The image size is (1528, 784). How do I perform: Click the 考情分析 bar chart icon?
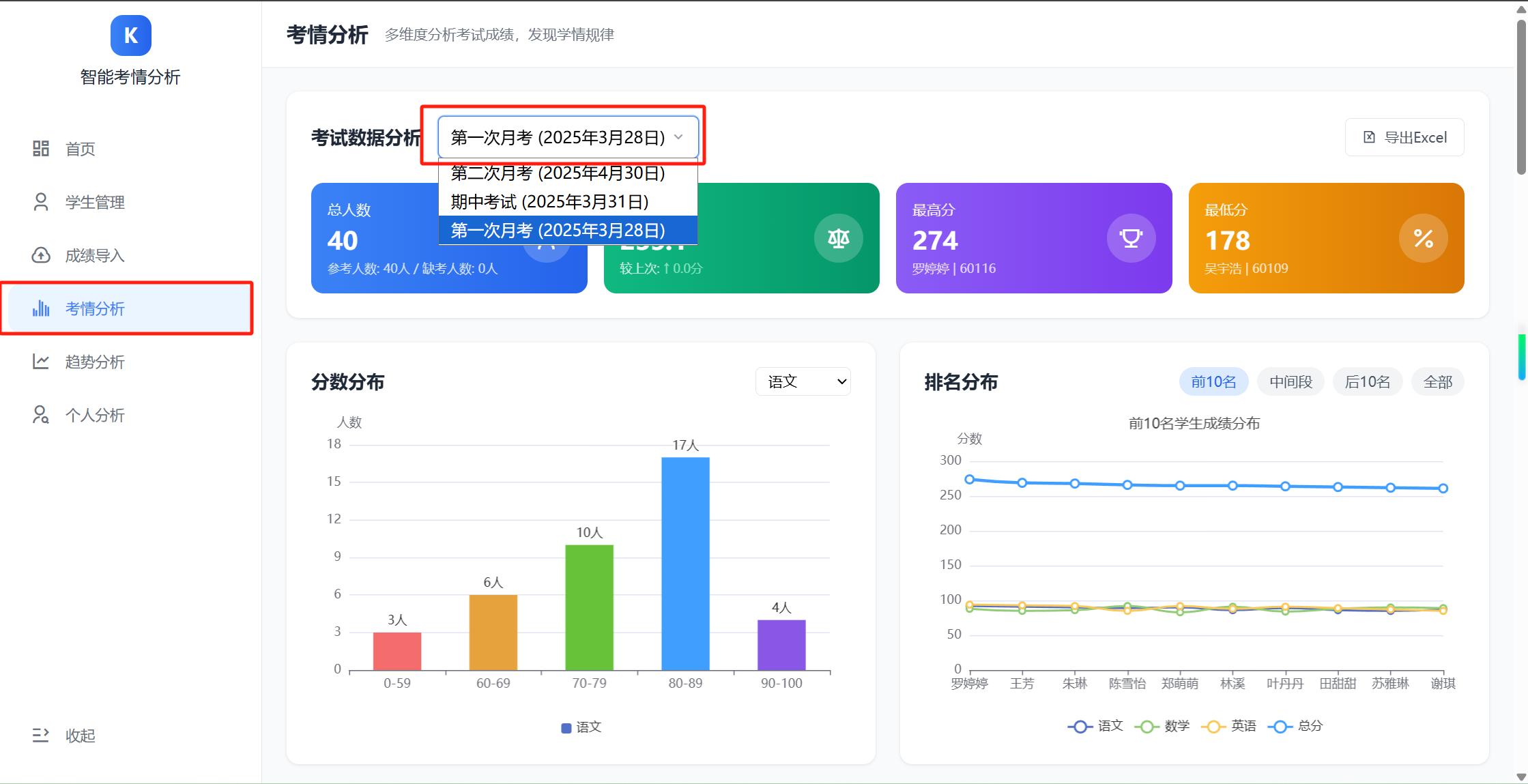point(40,309)
